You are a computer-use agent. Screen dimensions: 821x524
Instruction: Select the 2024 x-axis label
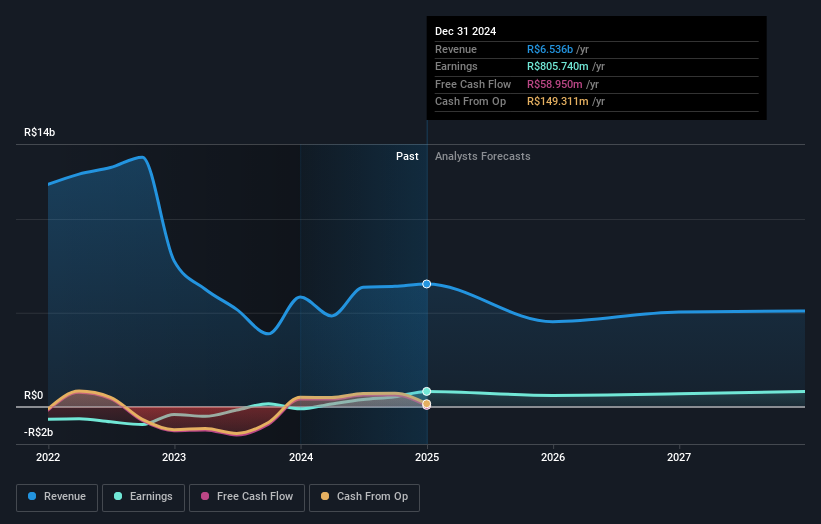(301, 457)
